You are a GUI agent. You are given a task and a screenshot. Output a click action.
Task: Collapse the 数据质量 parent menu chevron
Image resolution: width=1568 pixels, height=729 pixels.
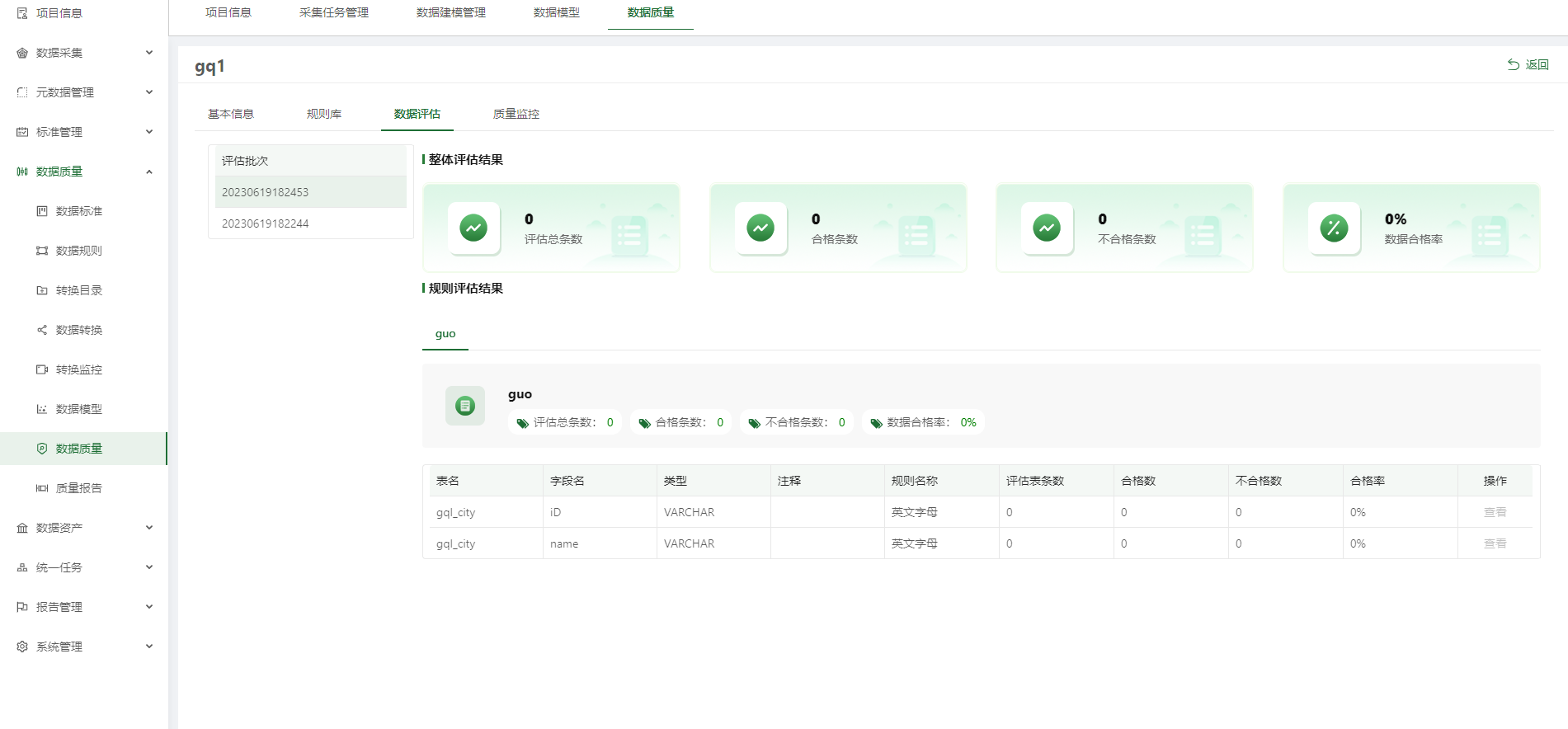click(x=149, y=172)
